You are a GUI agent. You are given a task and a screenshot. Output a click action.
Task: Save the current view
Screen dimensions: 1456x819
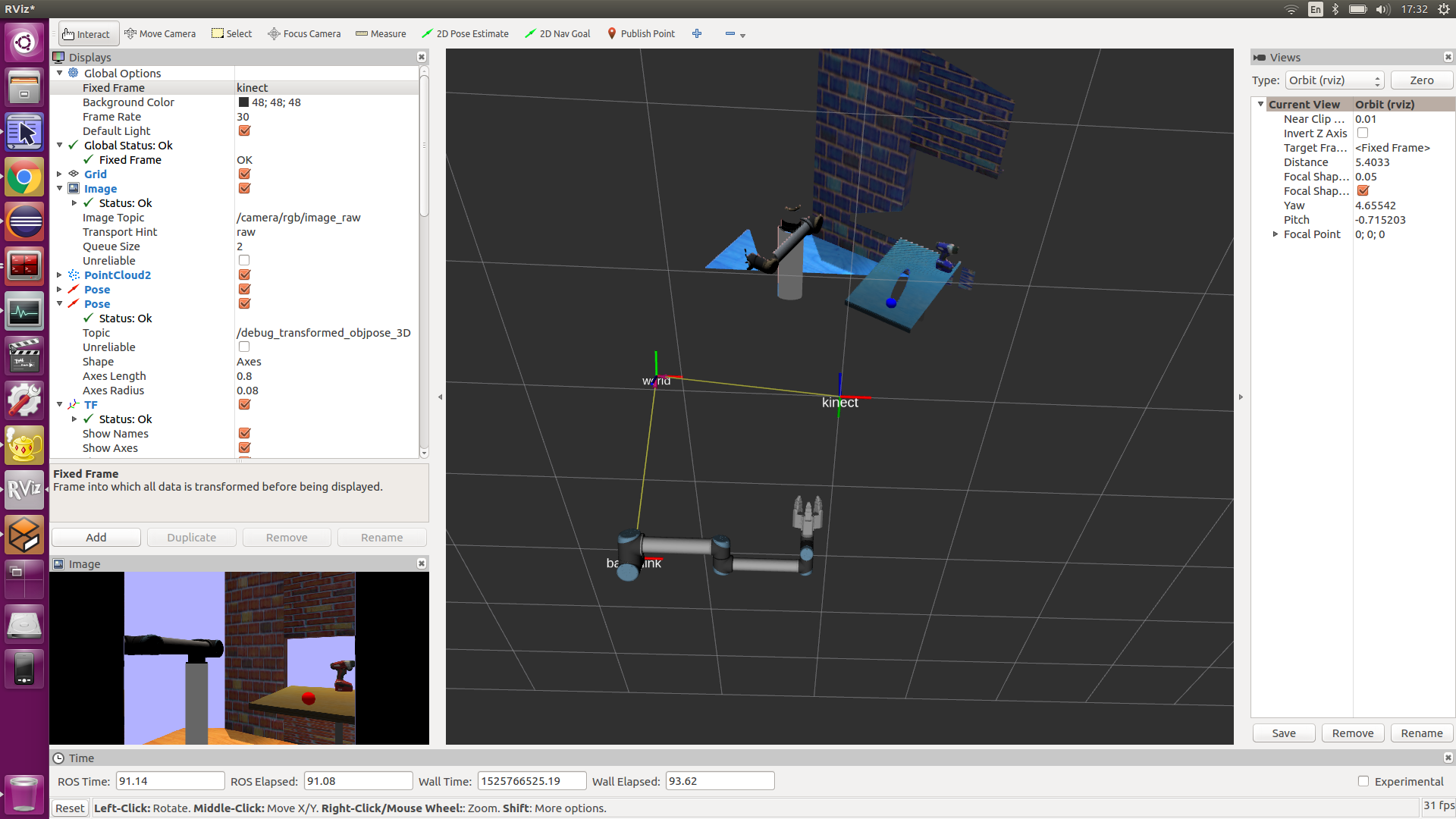coord(1284,733)
